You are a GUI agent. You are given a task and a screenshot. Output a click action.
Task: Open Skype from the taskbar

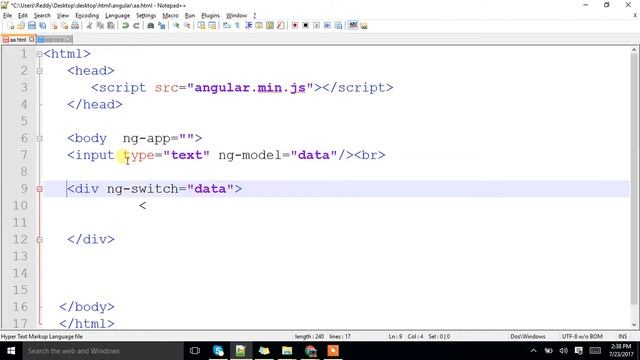(218, 351)
